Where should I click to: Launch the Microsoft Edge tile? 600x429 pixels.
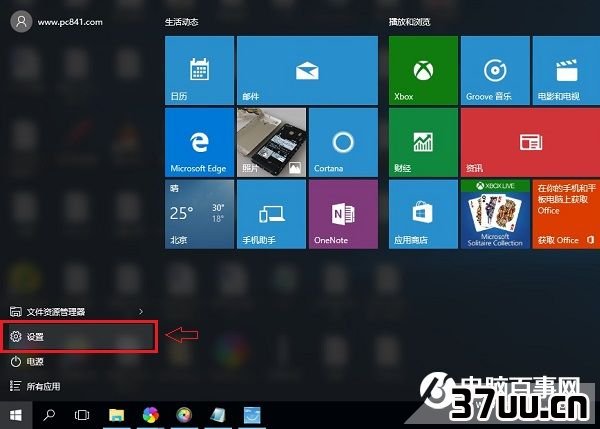coord(199,142)
